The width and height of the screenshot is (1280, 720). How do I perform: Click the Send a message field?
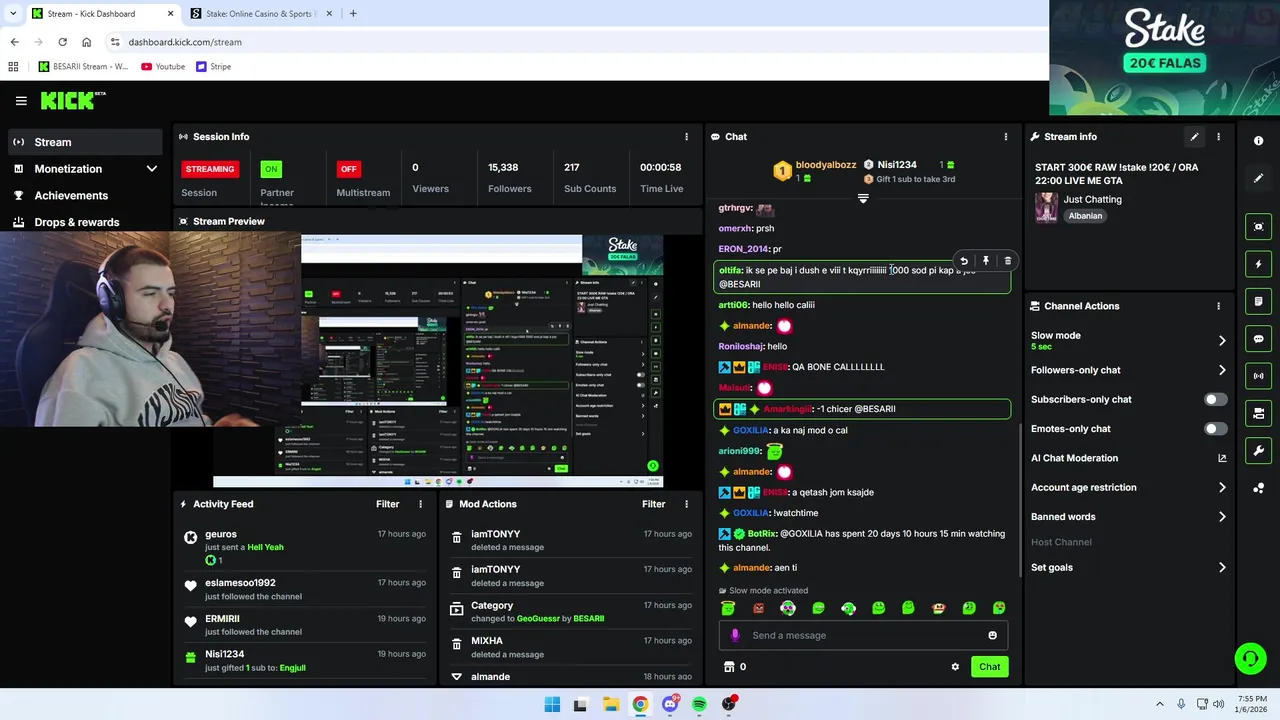865,635
